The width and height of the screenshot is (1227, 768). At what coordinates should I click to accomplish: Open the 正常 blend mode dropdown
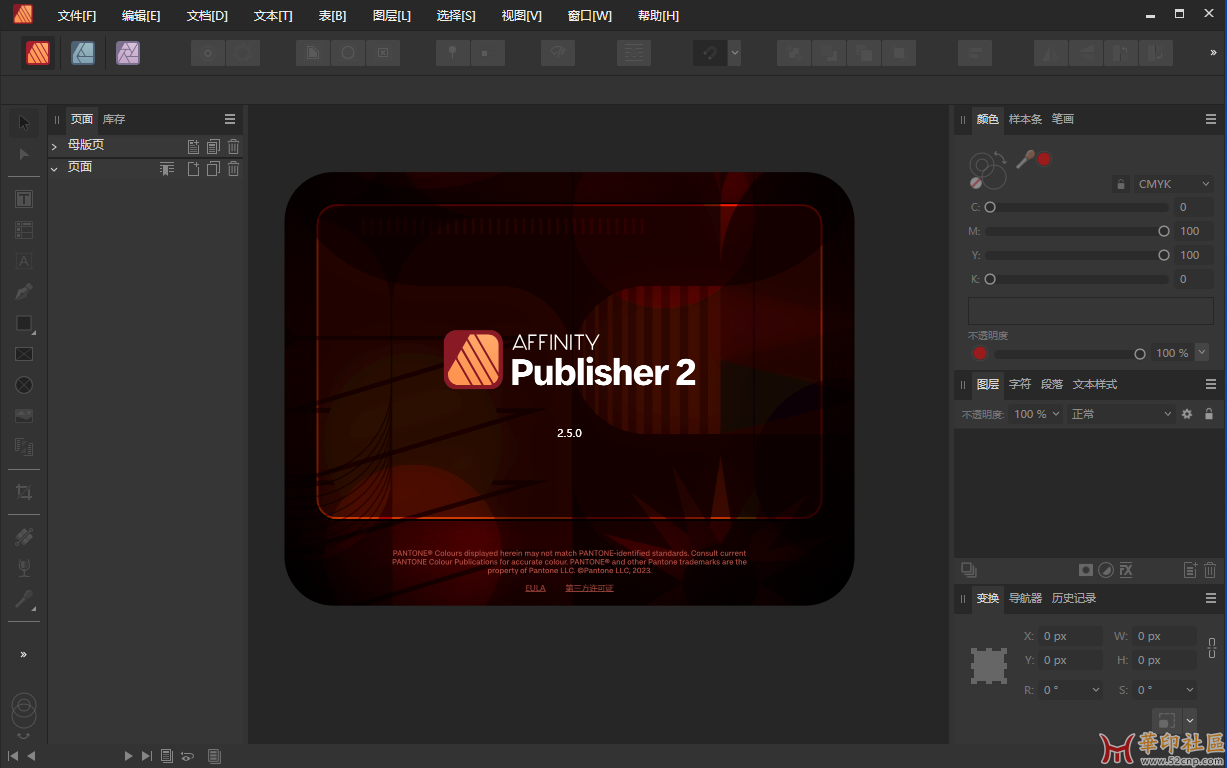click(x=1121, y=414)
